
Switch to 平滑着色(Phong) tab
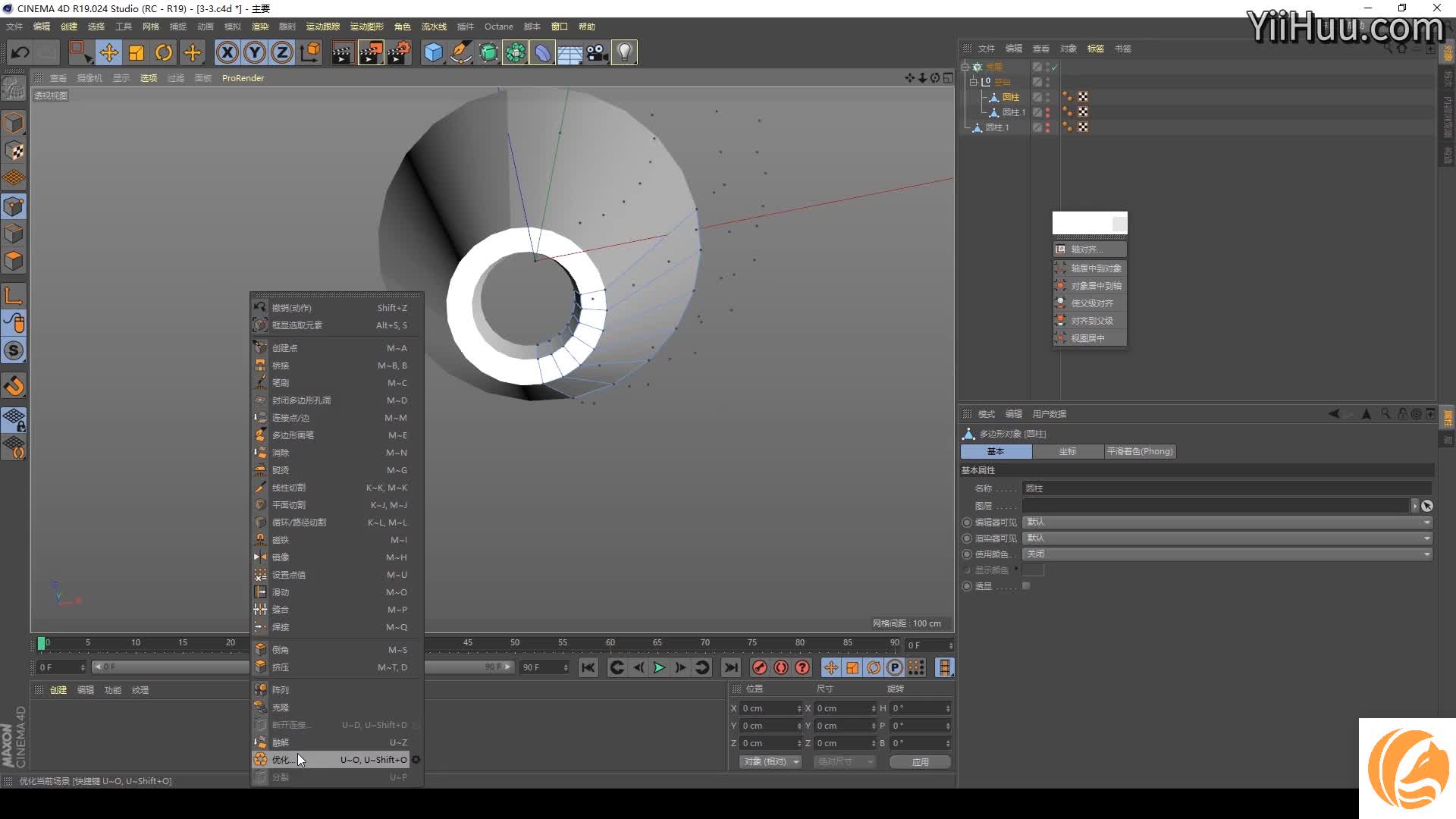coord(1140,451)
